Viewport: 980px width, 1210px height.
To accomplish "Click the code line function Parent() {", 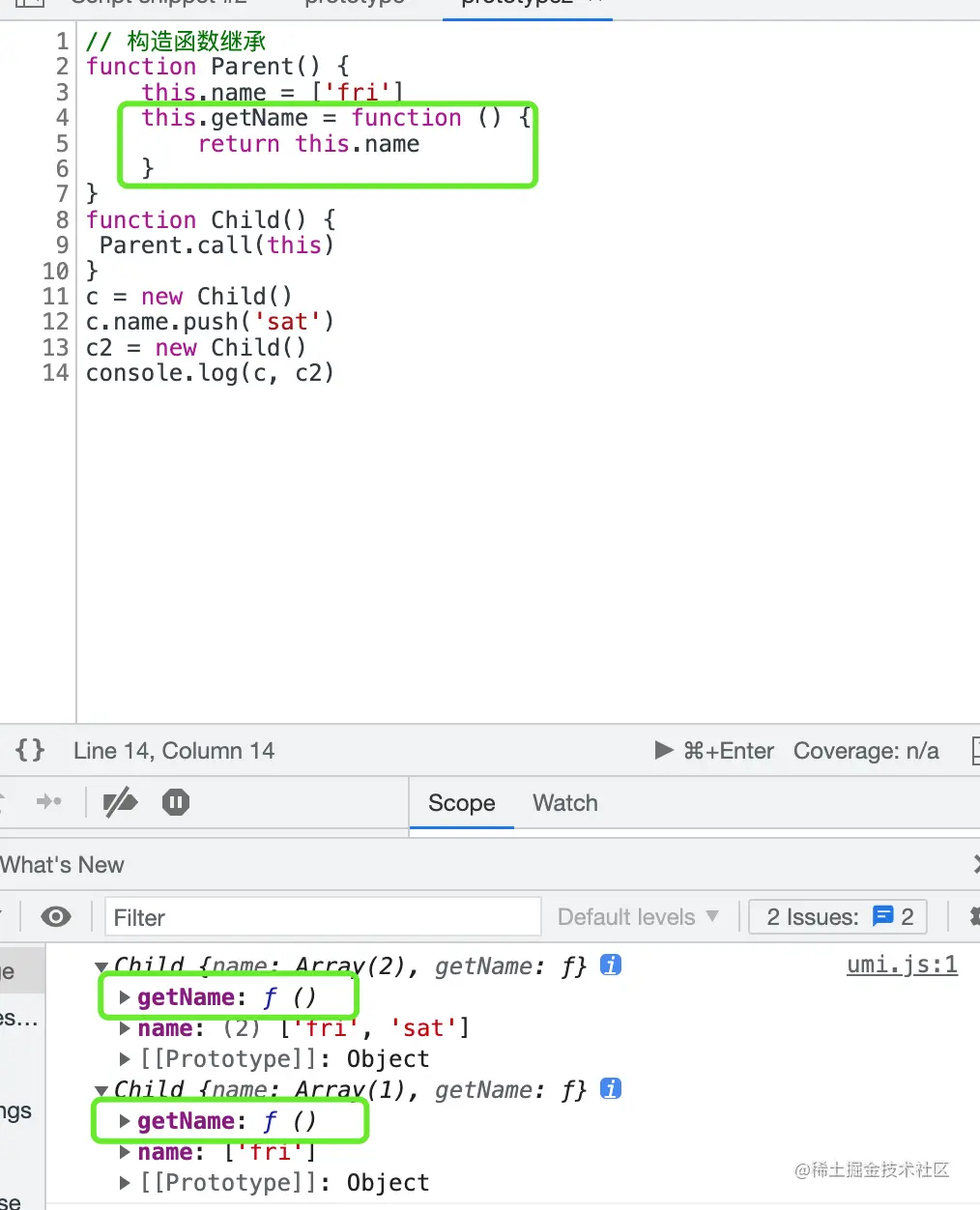I will [217, 67].
